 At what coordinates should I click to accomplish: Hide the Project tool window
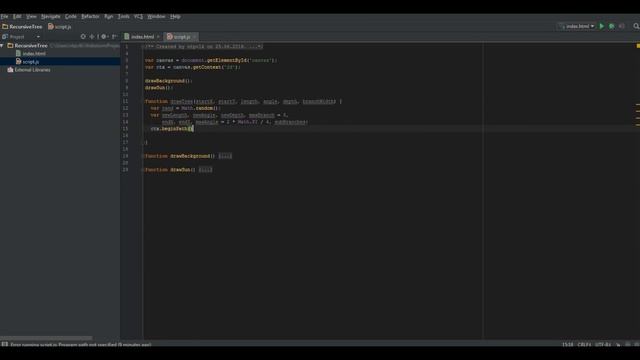[x=115, y=36]
